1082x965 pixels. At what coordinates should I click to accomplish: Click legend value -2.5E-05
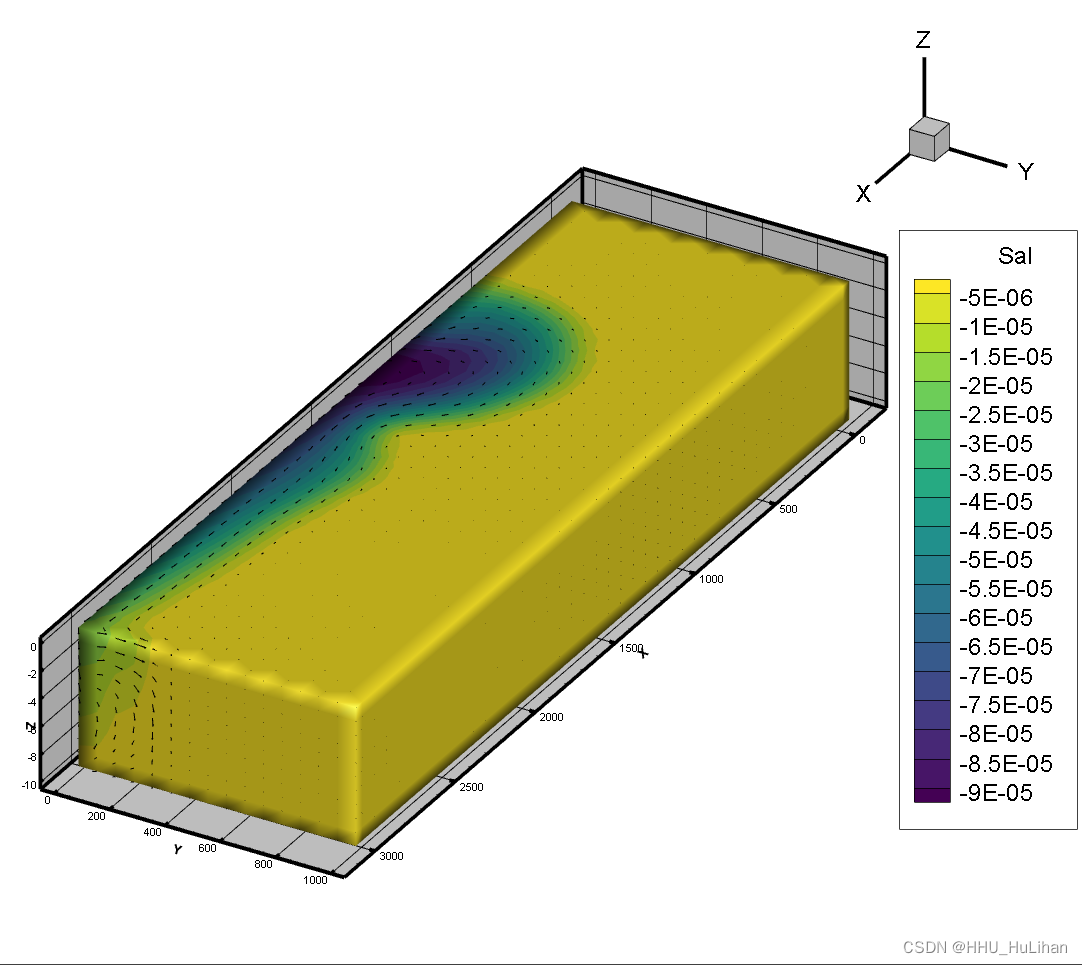click(x=1005, y=415)
